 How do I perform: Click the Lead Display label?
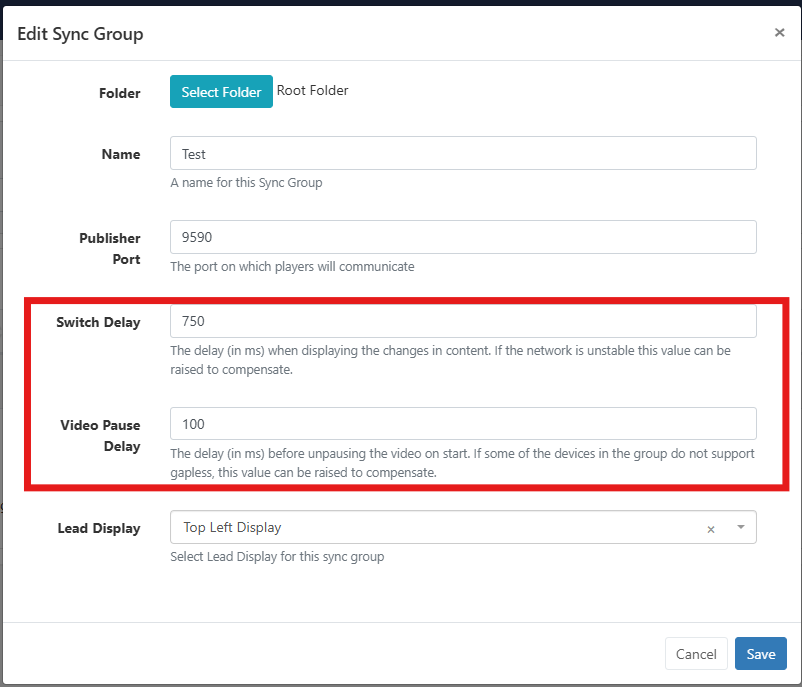click(x=99, y=528)
